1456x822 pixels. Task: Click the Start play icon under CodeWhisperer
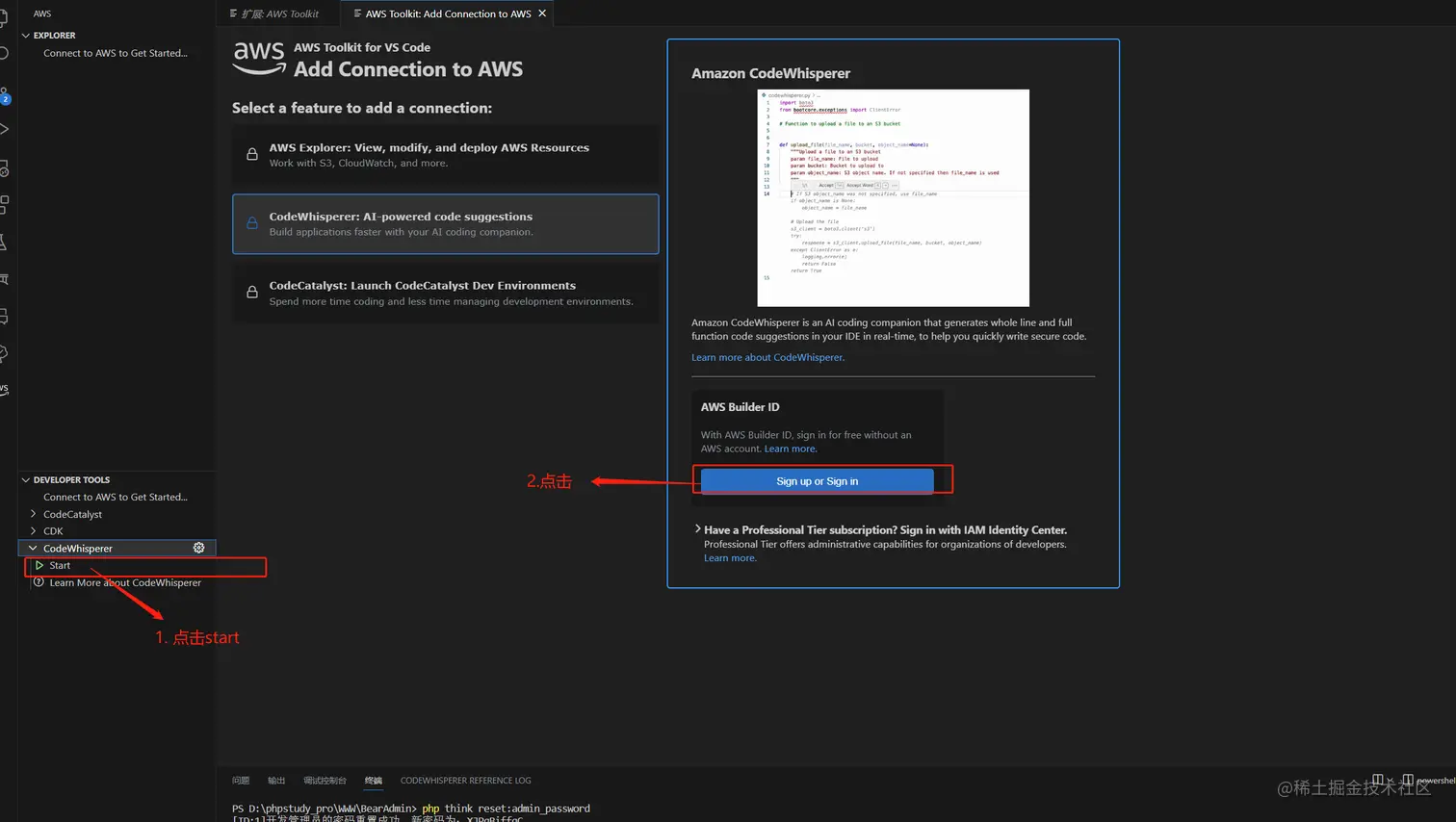click(x=39, y=565)
